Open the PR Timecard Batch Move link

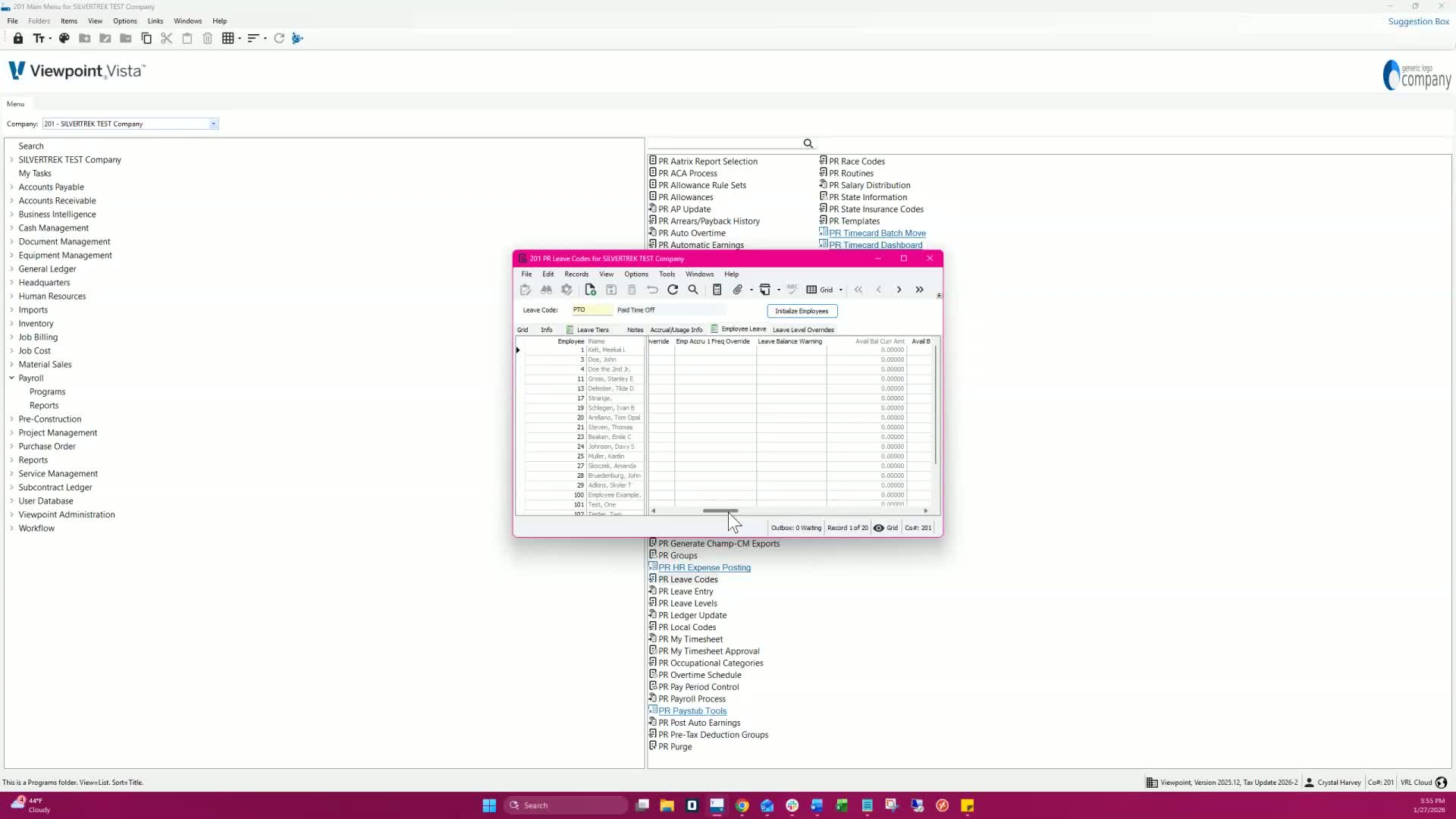pos(877,233)
